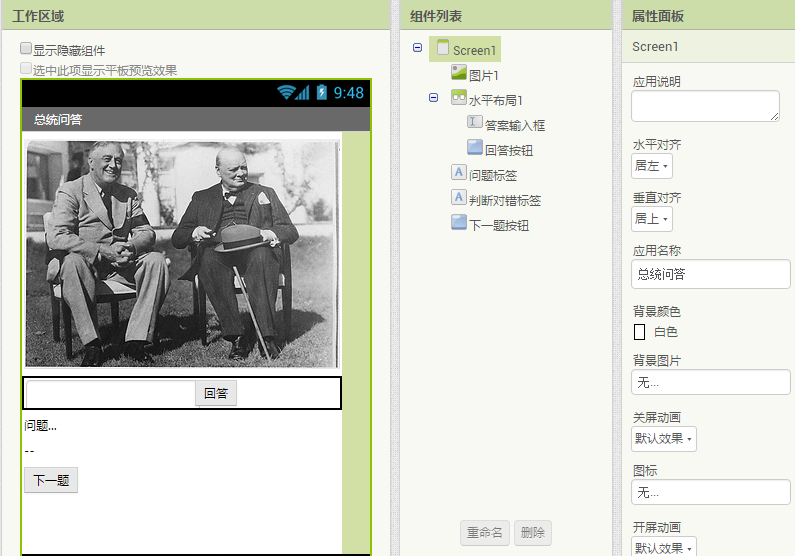
Task: Collapse the 水平布局1 tree node
Action: 433,98
